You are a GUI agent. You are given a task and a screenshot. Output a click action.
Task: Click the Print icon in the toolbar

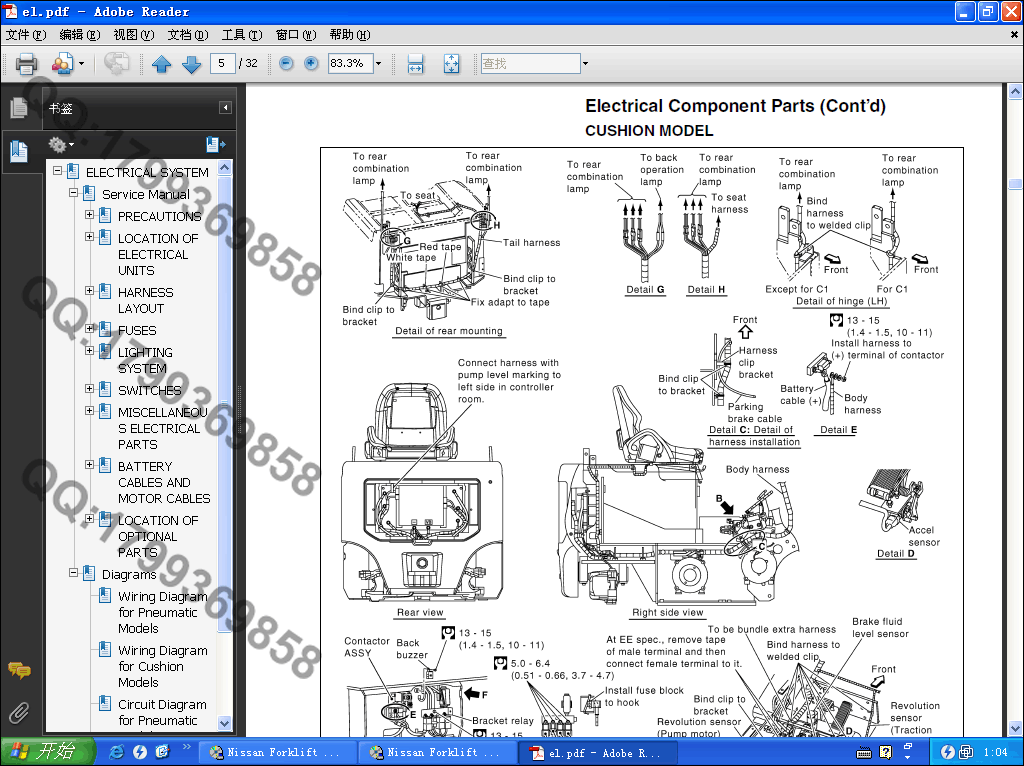click(25, 64)
